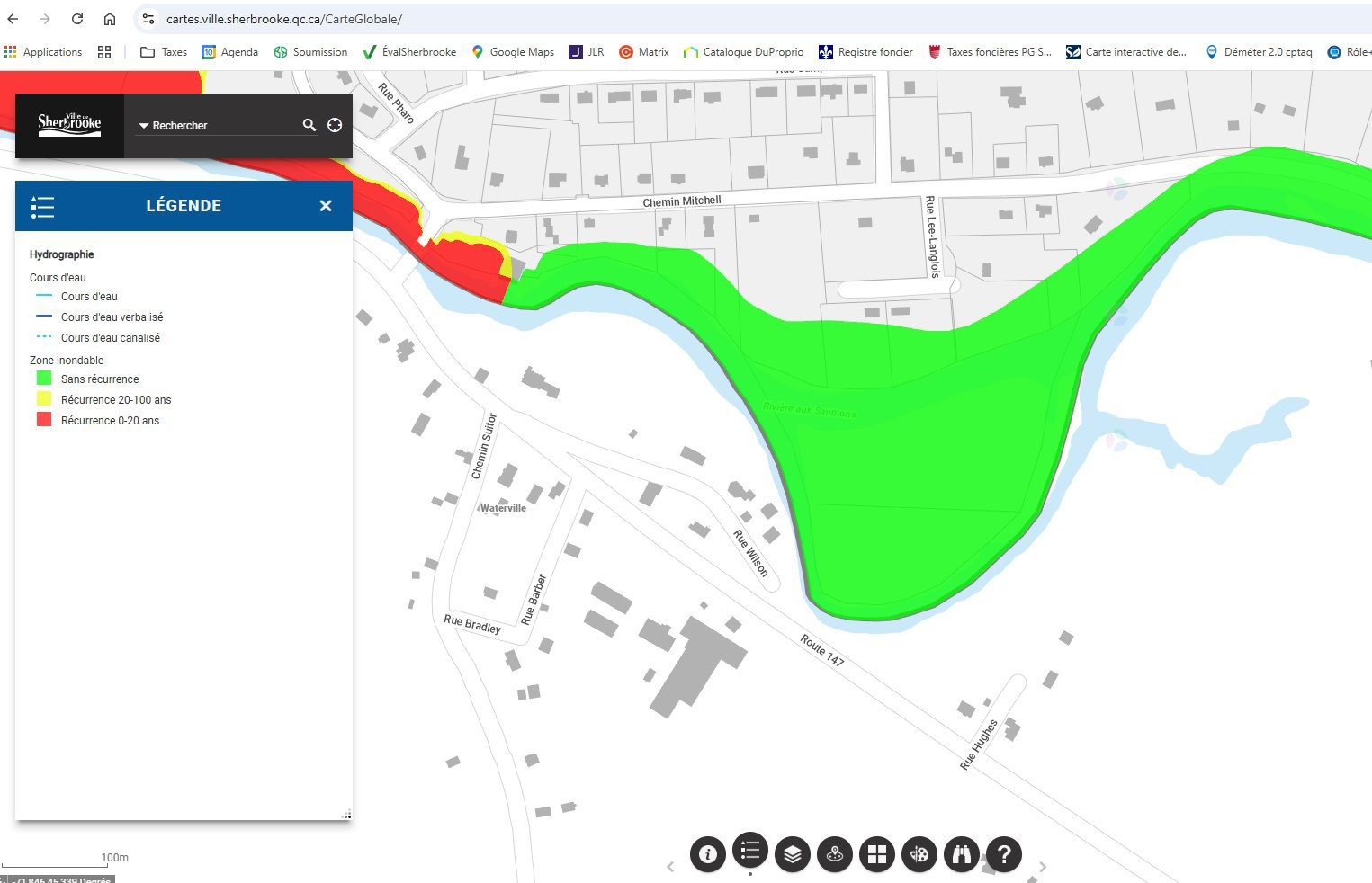Screen dimensions: 1372x883
Task: Open the binoculars search tool
Action: click(x=962, y=854)
